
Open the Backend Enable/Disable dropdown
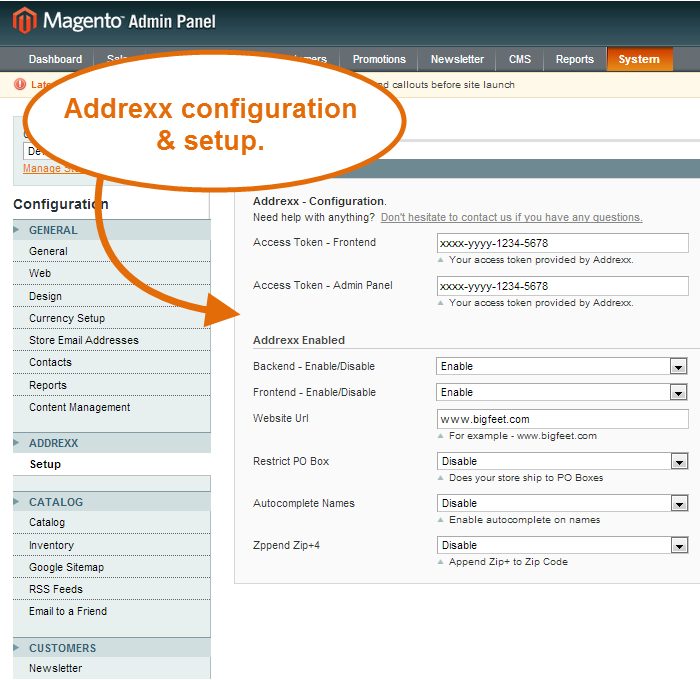tap(562, 366)
